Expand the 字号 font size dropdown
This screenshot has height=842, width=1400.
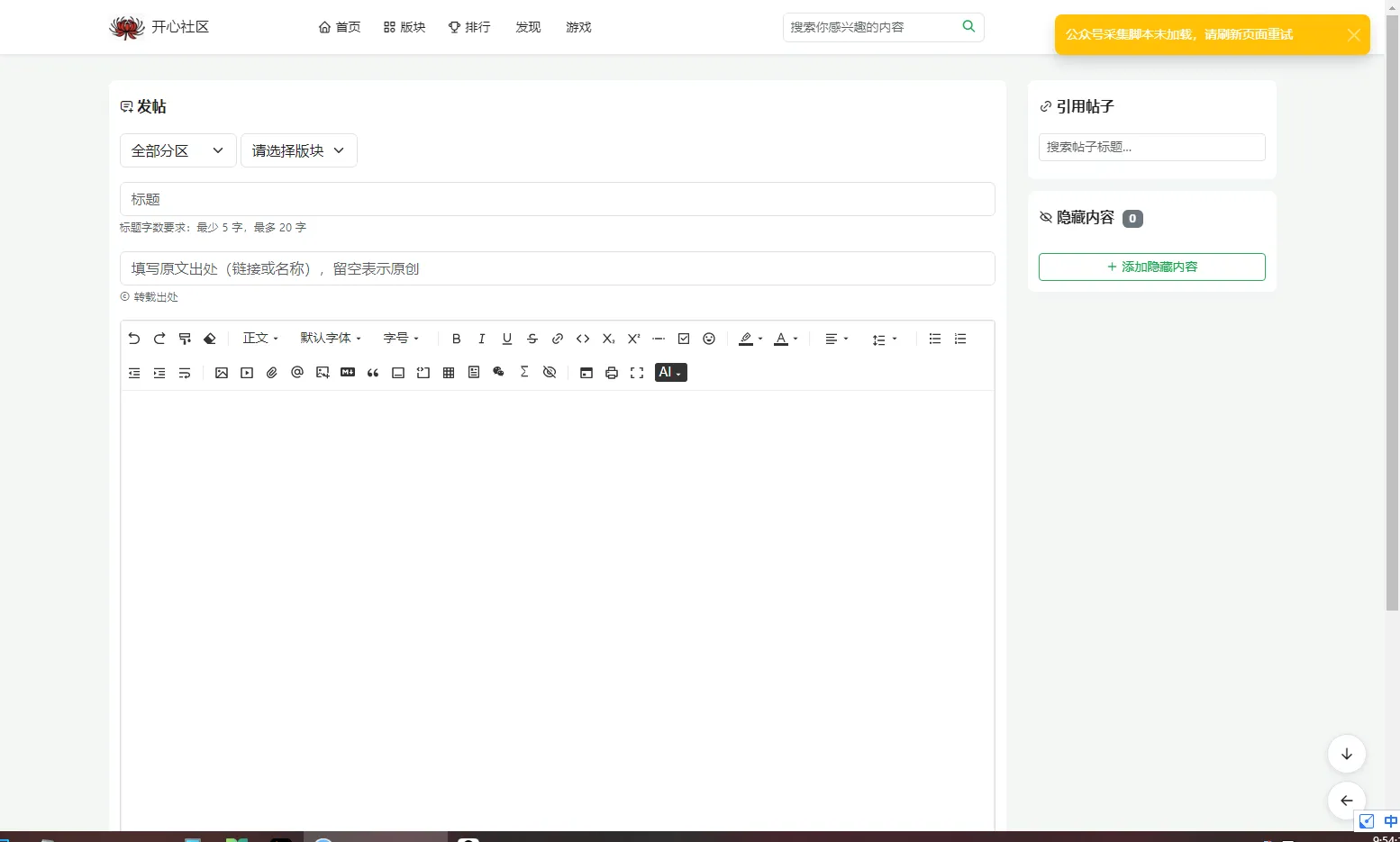[401, 339]
